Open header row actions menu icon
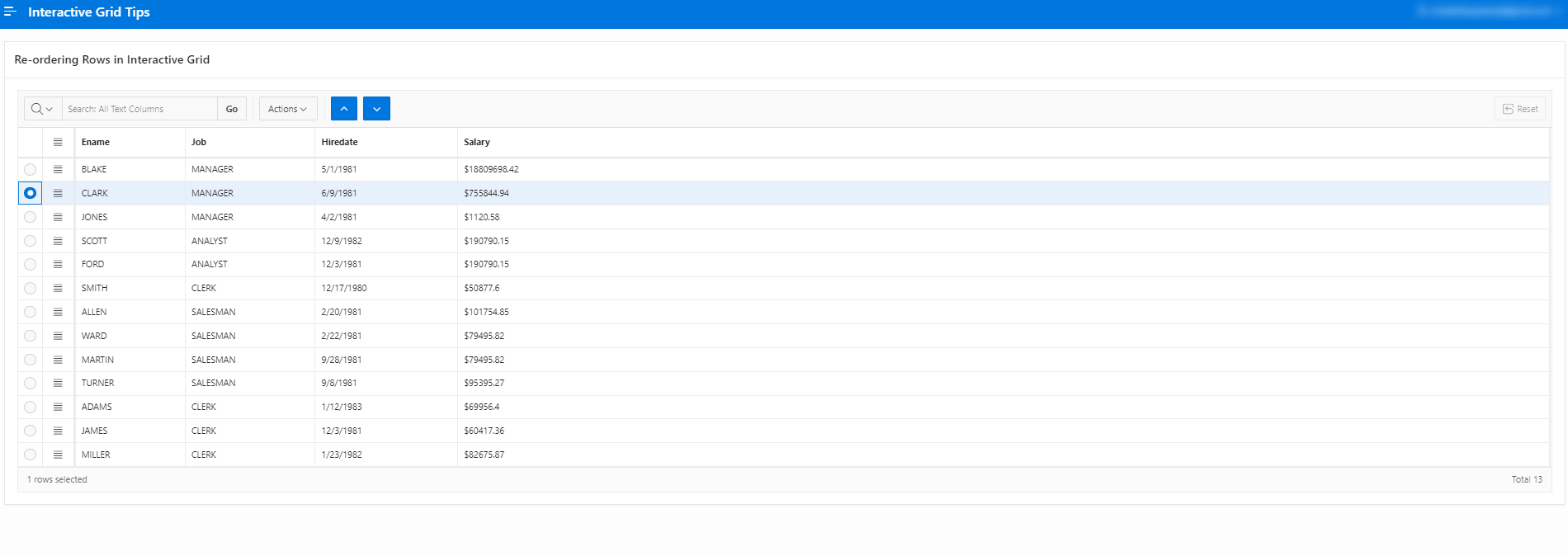 [58, 142]
